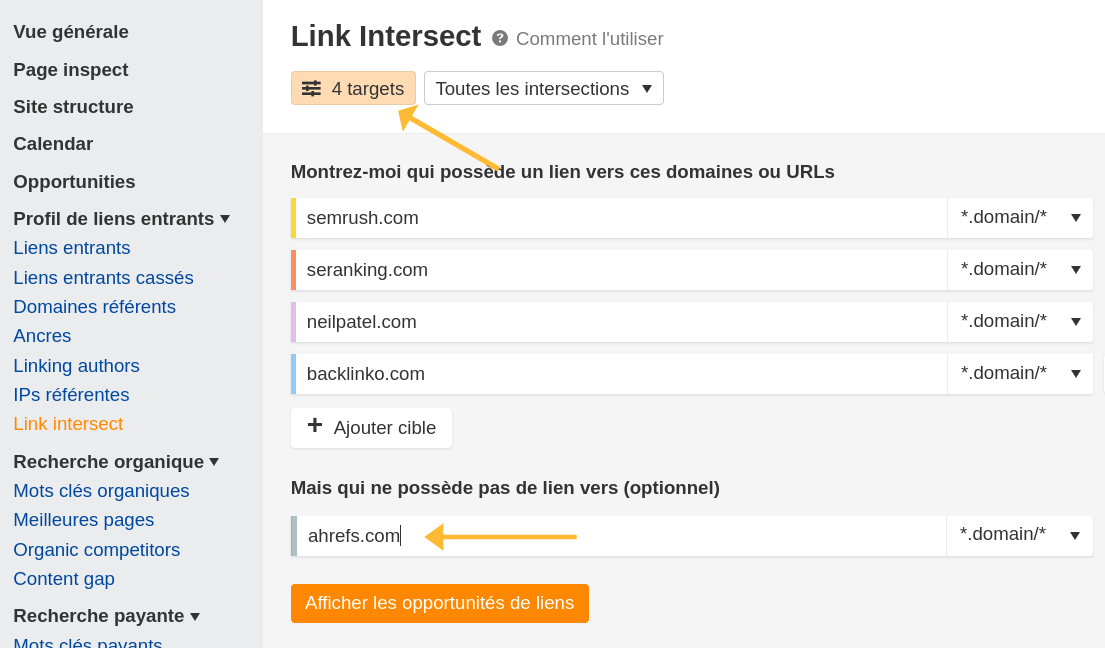Navigate to Domaines référents
This screenshot has width=1105, height=648.
point(94,306)
